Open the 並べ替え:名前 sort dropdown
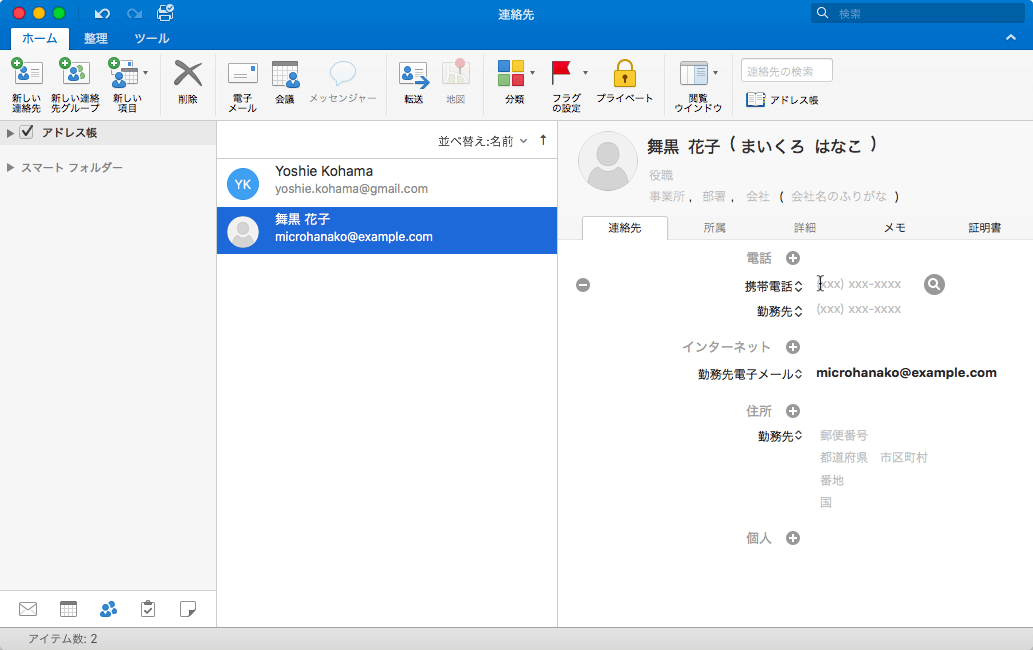This screenshot has width=1033, height=650. tap(481, 140)
